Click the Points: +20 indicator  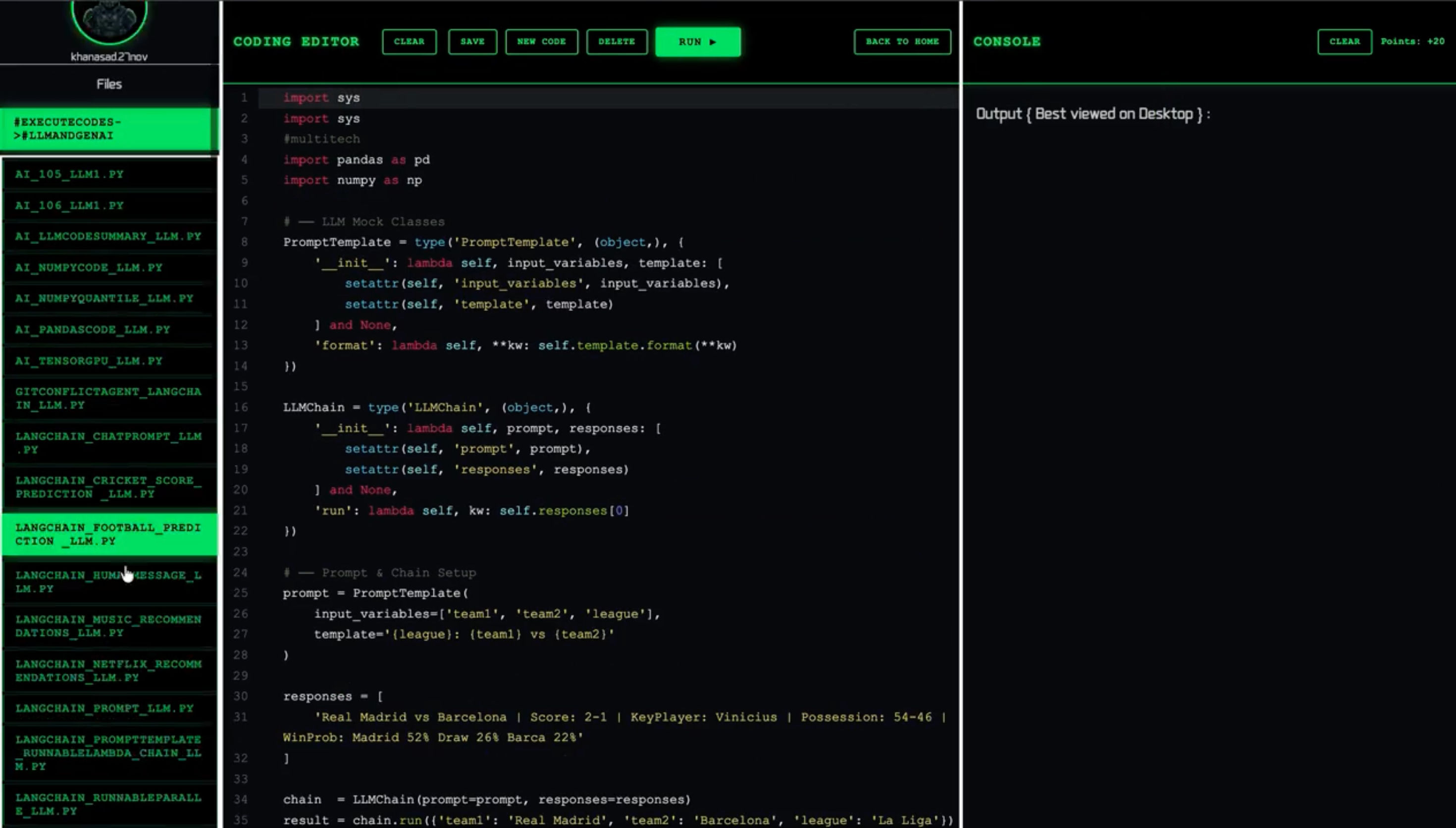pyautogui.click(x=1412, y=41)
